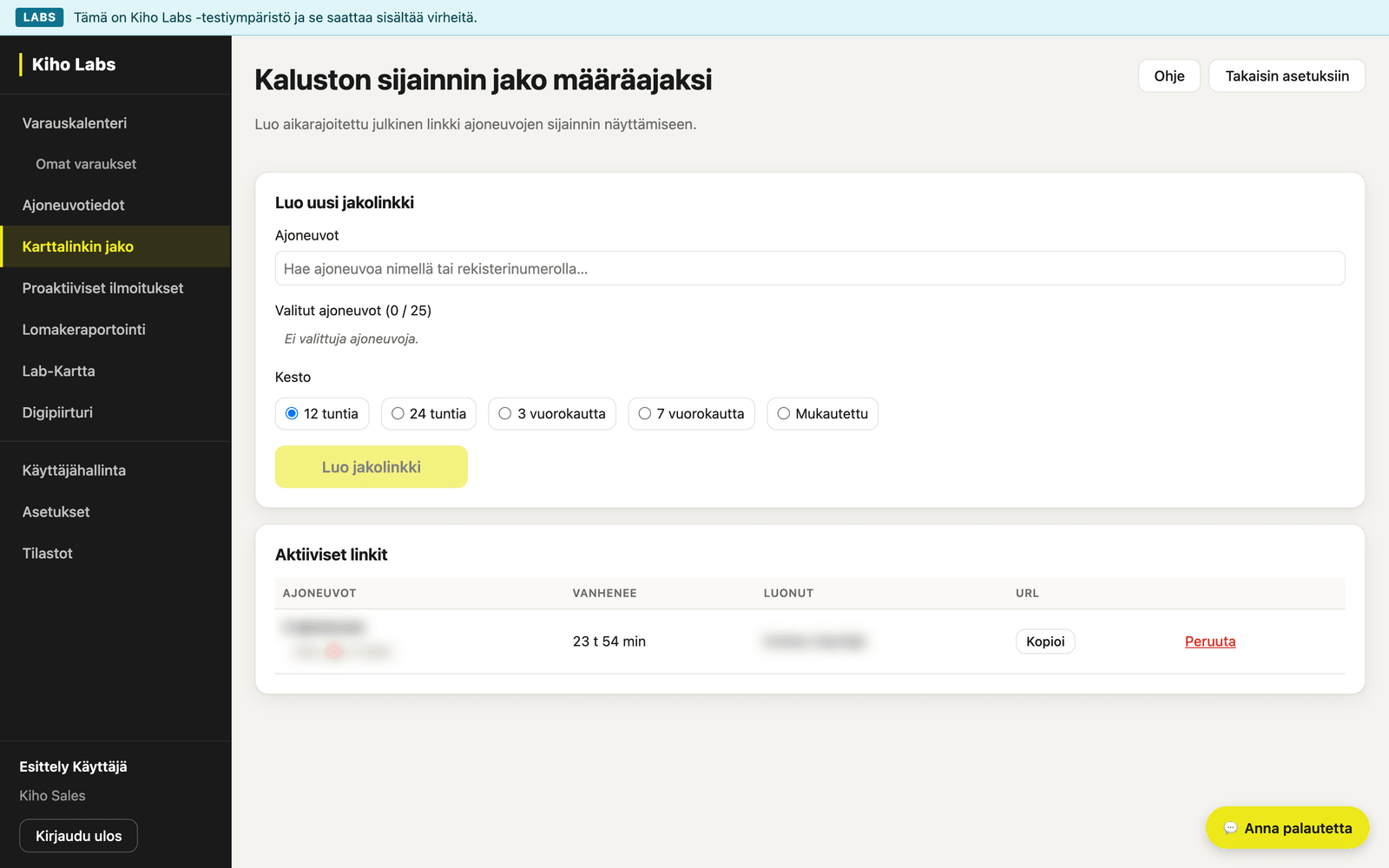Image resolution: width=1389 pixels, height=868 pixels.
Task: Select the 12 tuntia duration option
Action: click(x=322, y=414)
